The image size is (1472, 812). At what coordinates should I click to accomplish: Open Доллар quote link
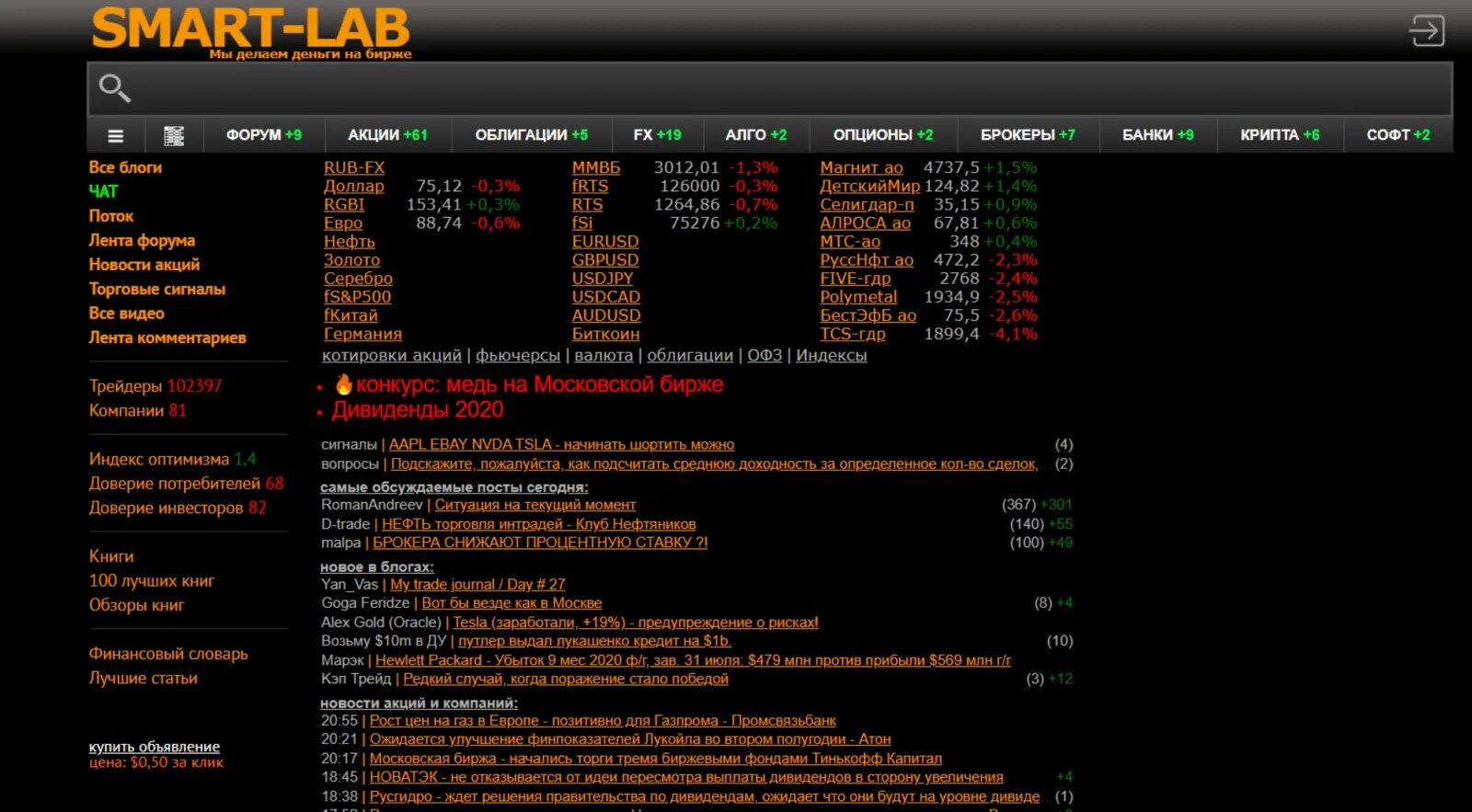point(354,186)
